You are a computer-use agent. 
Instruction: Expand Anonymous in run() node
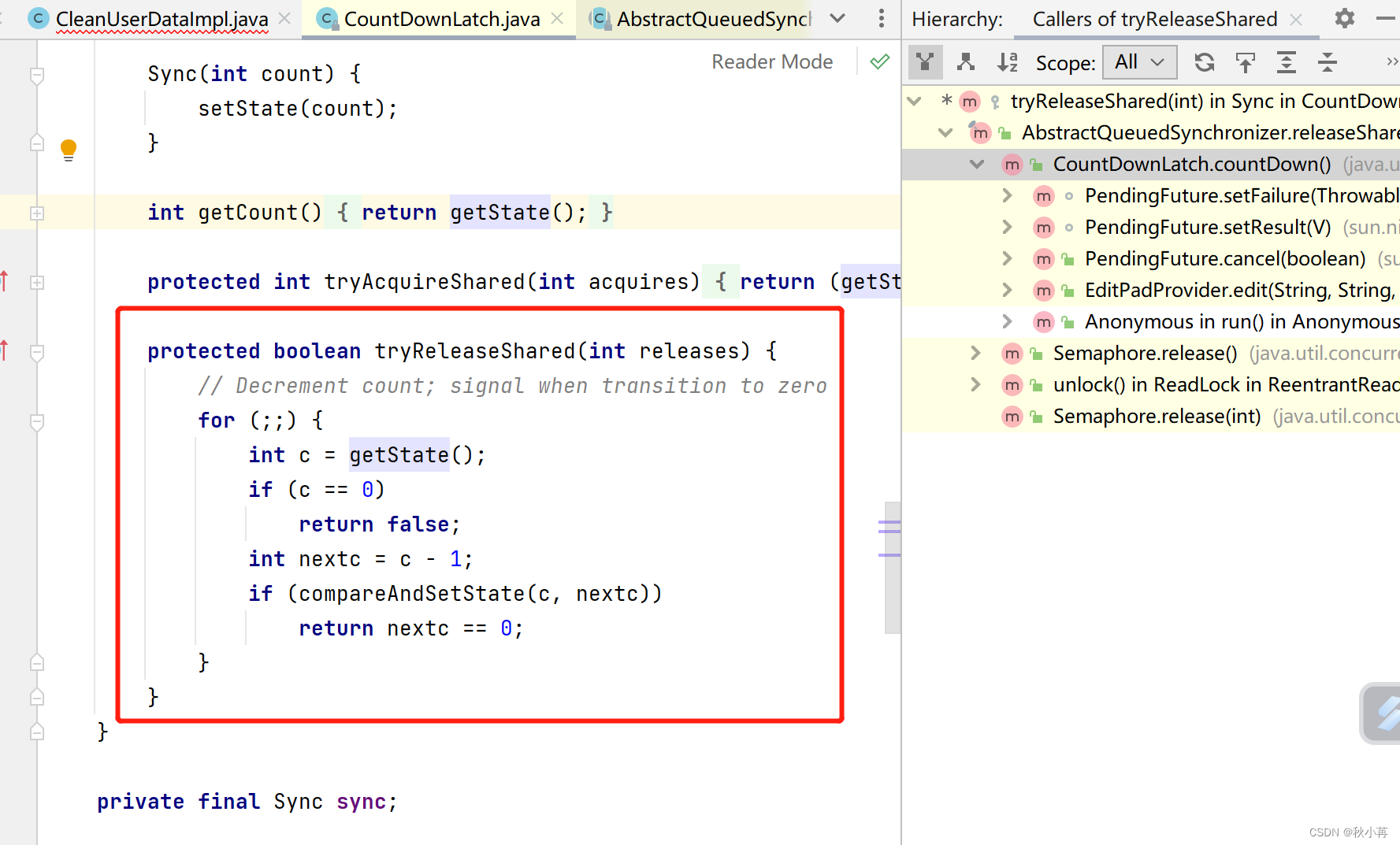(1007, 321)
